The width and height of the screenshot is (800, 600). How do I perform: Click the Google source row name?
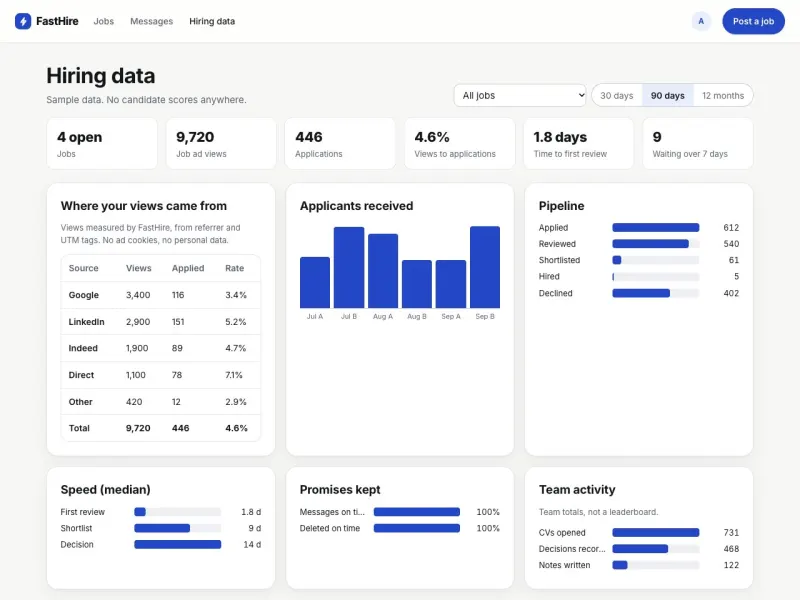point(84,295)
